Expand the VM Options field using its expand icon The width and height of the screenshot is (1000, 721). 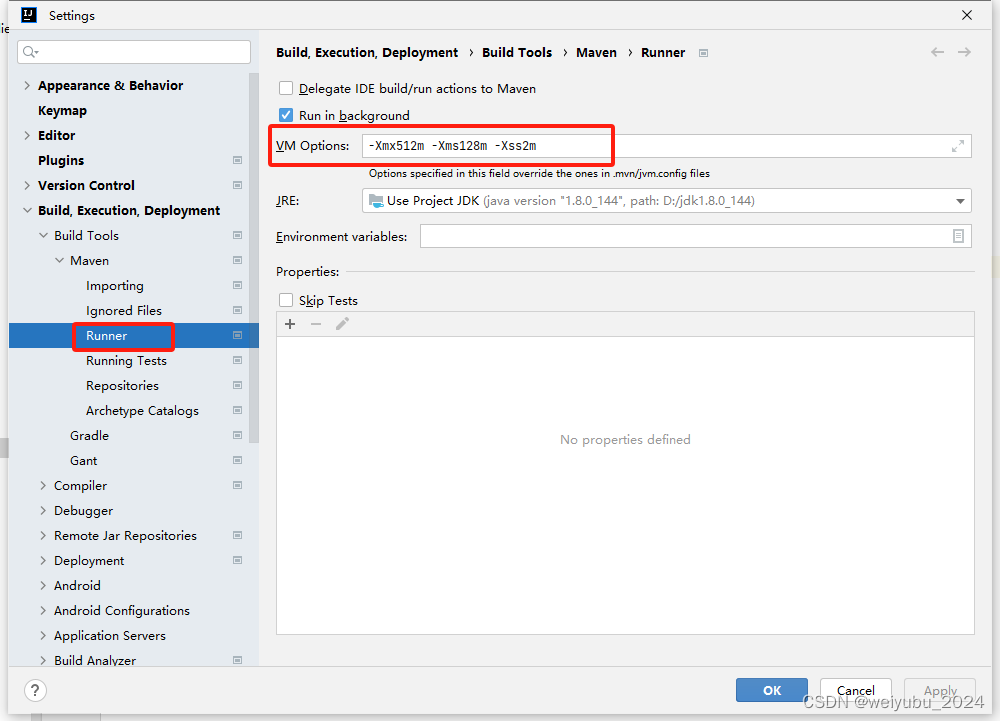pyautogui.click(x=957, y=145)
